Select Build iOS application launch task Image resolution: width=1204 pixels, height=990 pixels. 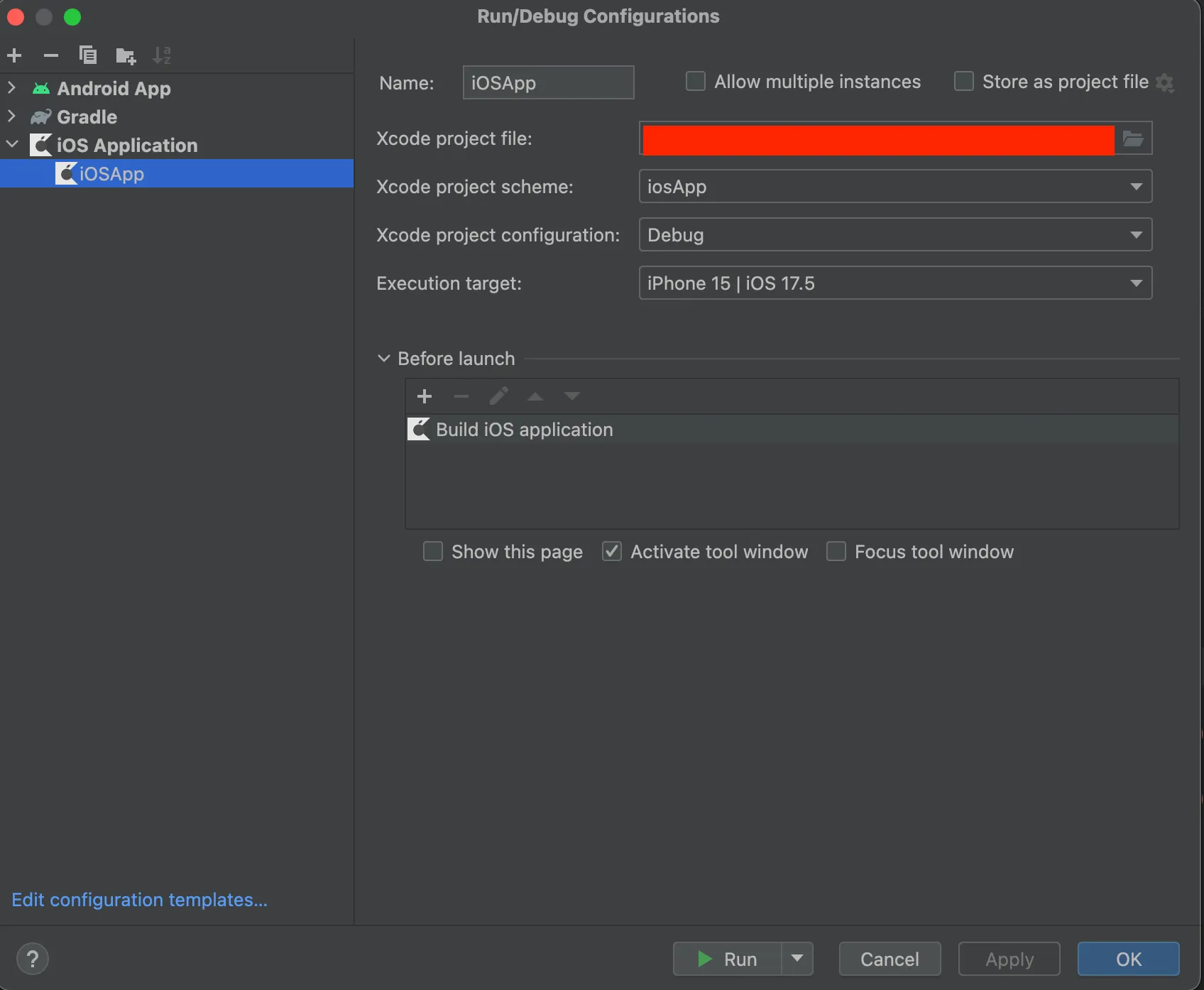[524, 430]
